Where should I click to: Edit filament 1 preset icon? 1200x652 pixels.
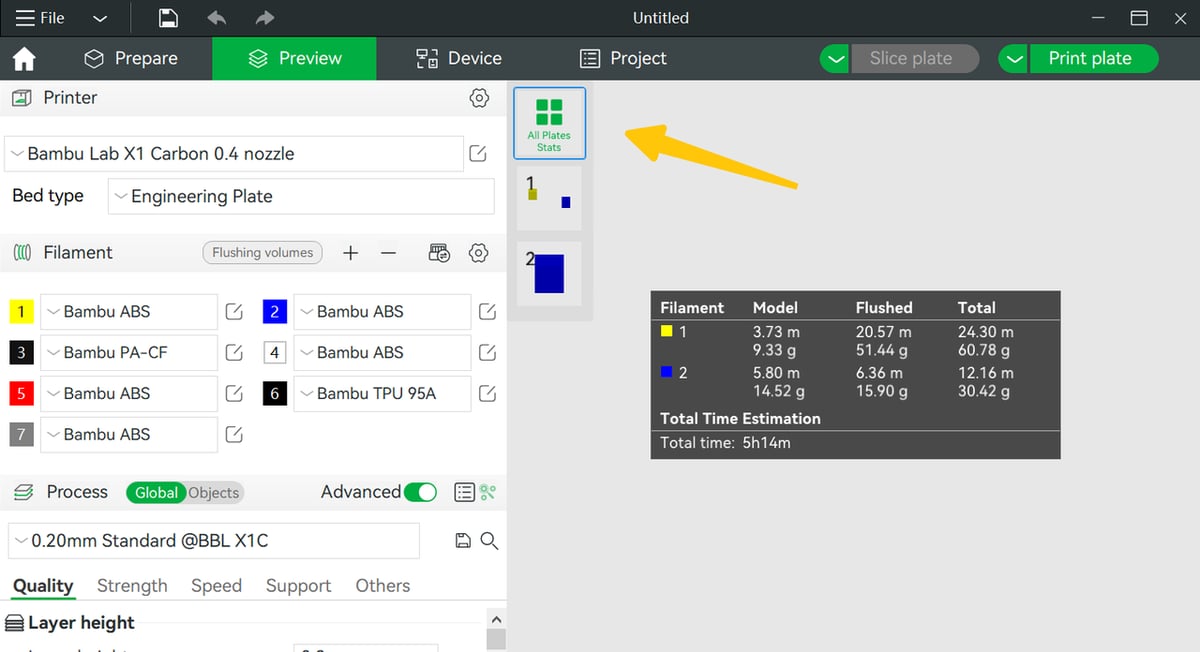click(x=234, y=312)
